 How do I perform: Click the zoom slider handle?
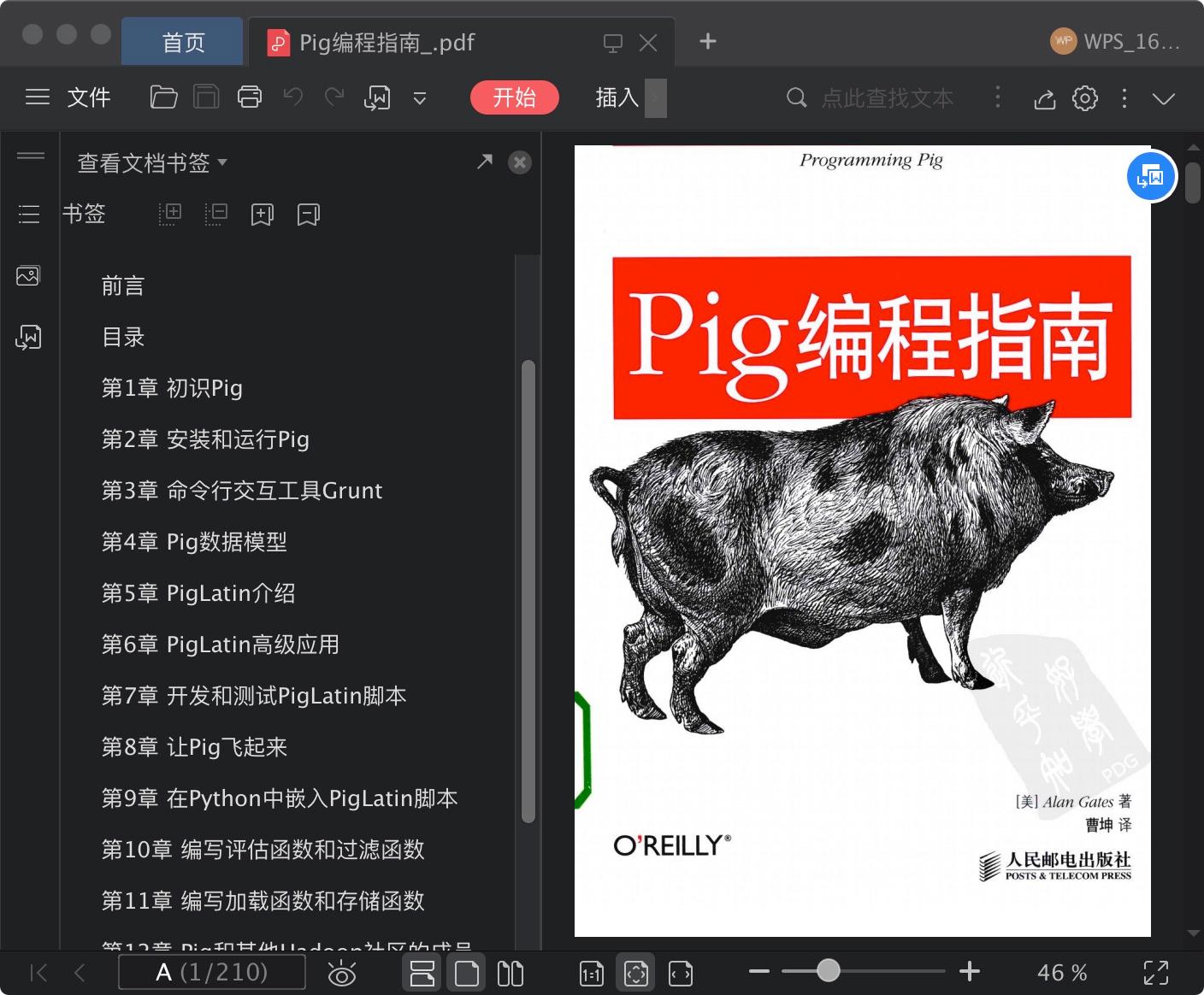pos(828,971)
